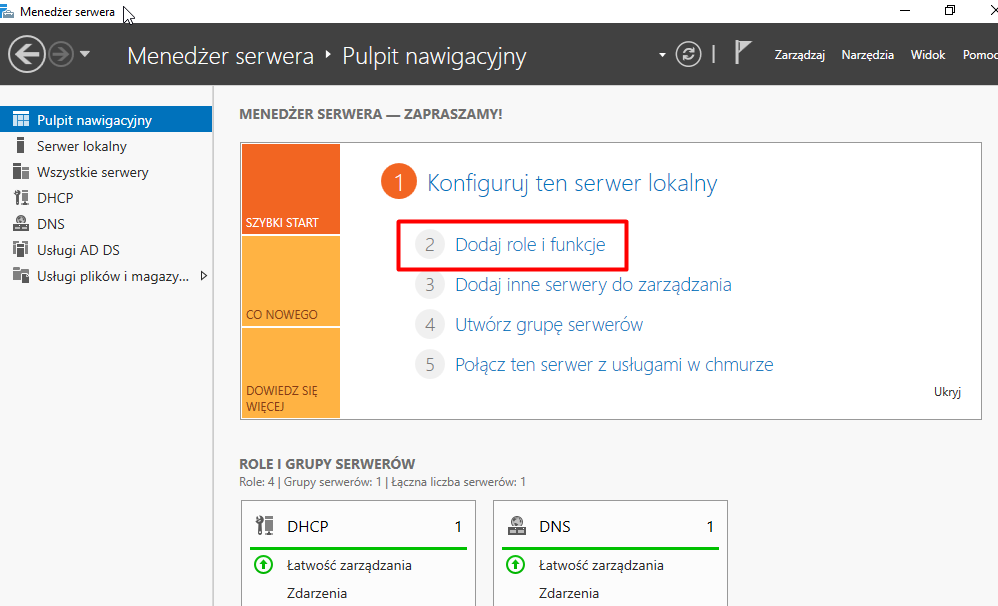
Task: Open navigation history dropdown arrow
Action: [x=85, y=54]
